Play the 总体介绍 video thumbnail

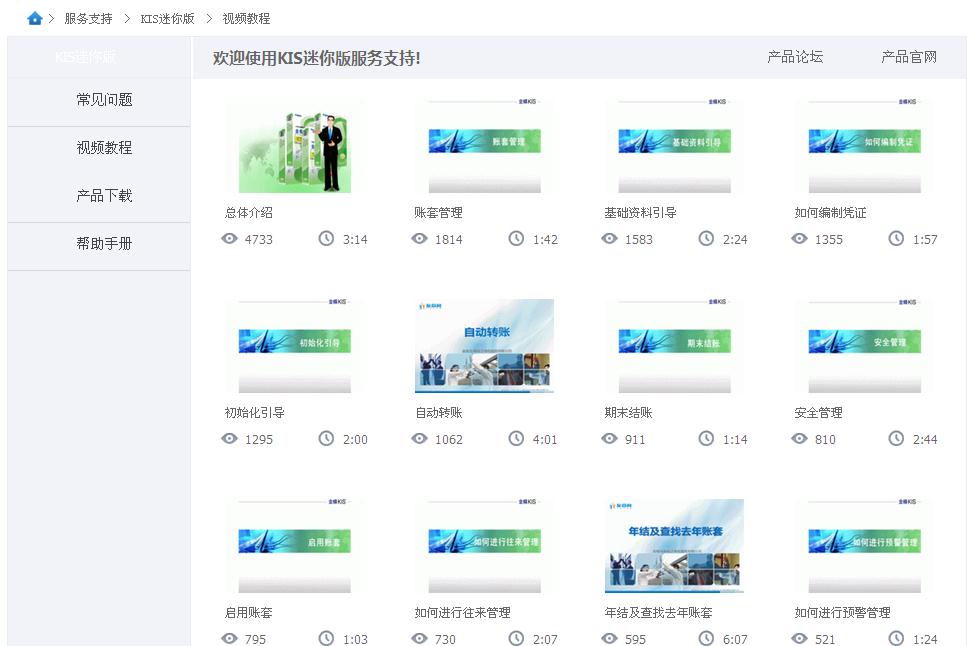[295, 147]
